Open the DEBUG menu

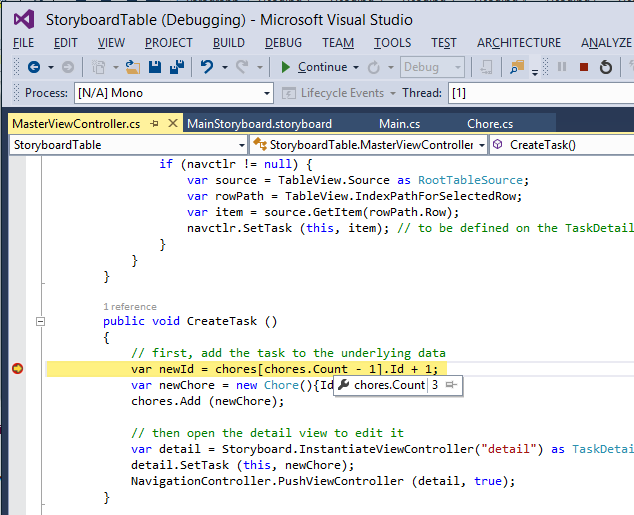(283, 43)
